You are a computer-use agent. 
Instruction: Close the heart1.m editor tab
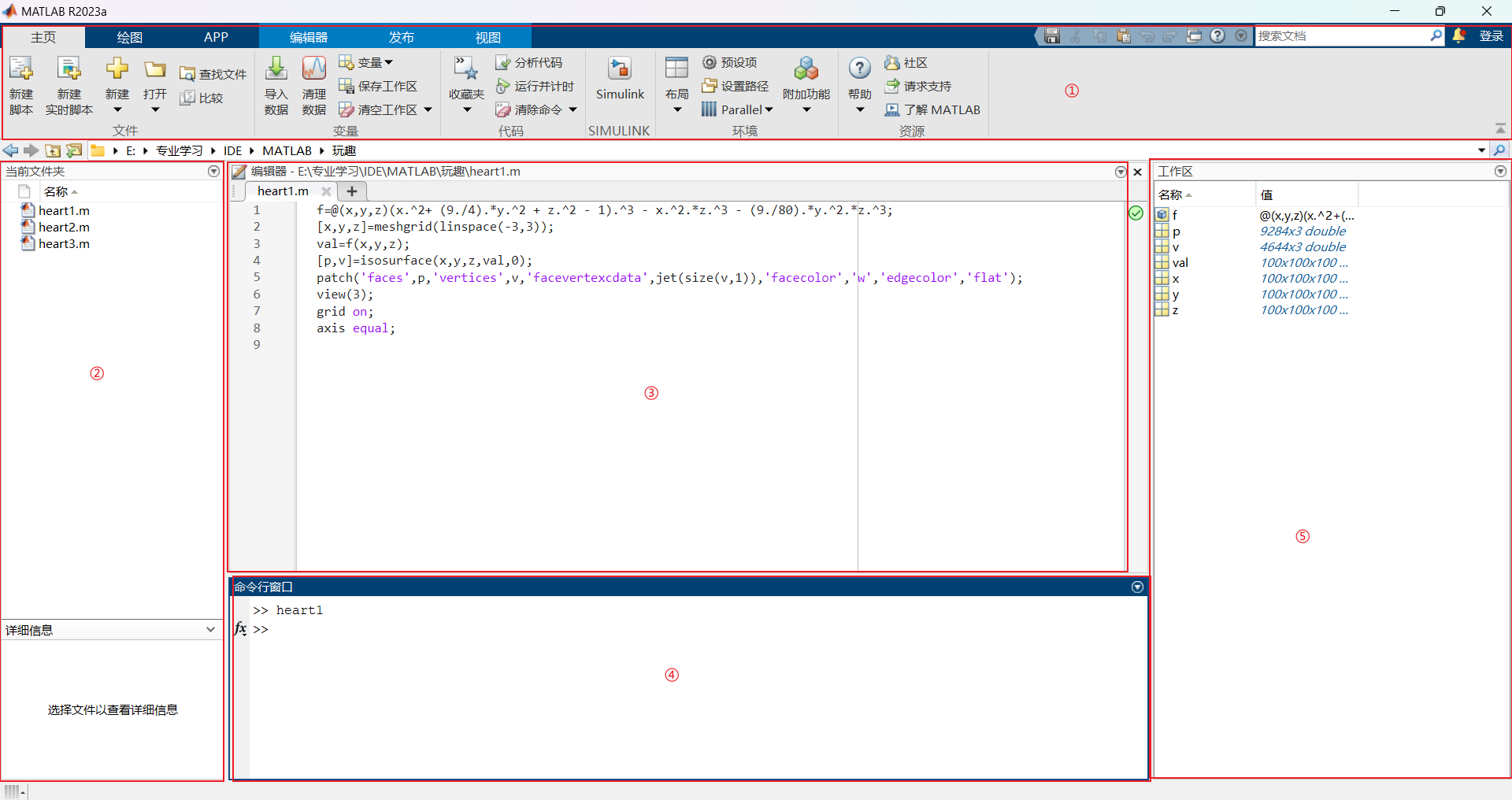click(x=326, y=191)
